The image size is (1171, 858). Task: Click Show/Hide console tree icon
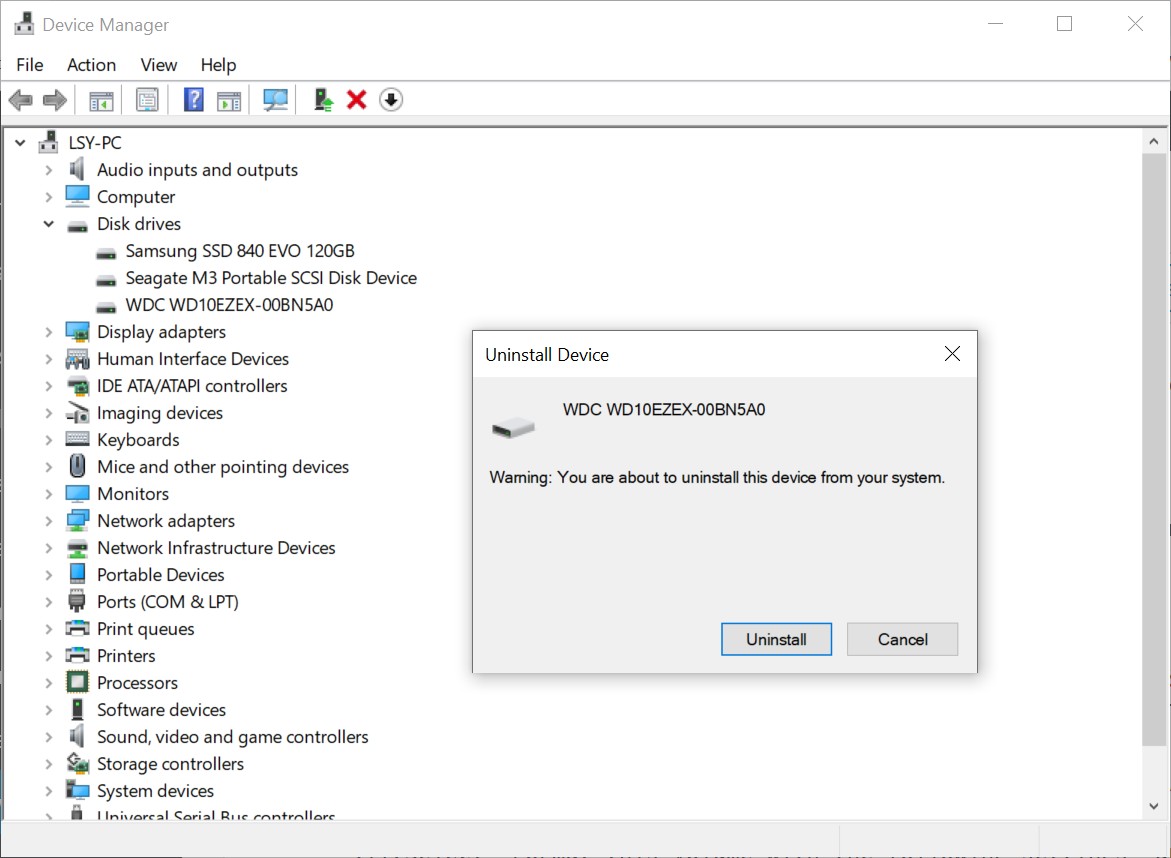point(101,100)
